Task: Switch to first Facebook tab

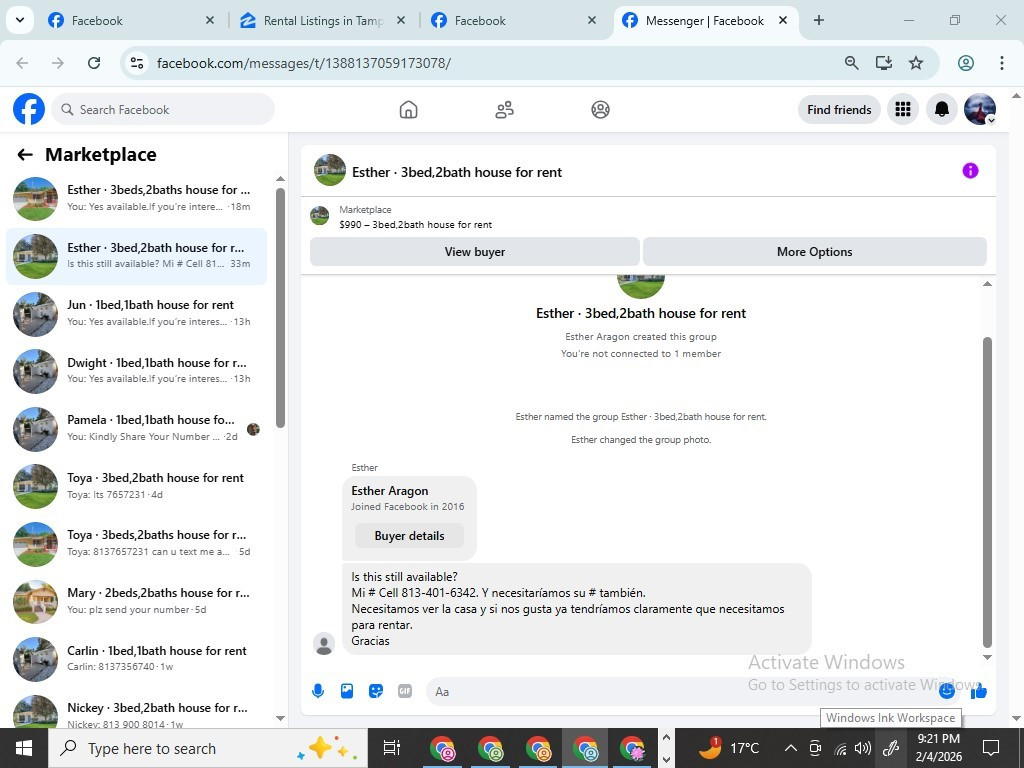Action: pyautogui.click(x=131, y=21)
